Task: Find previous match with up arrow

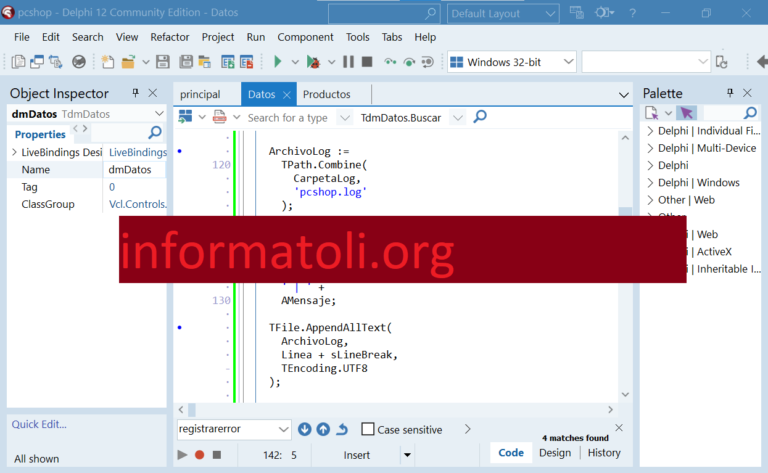Action: (323, 429)
